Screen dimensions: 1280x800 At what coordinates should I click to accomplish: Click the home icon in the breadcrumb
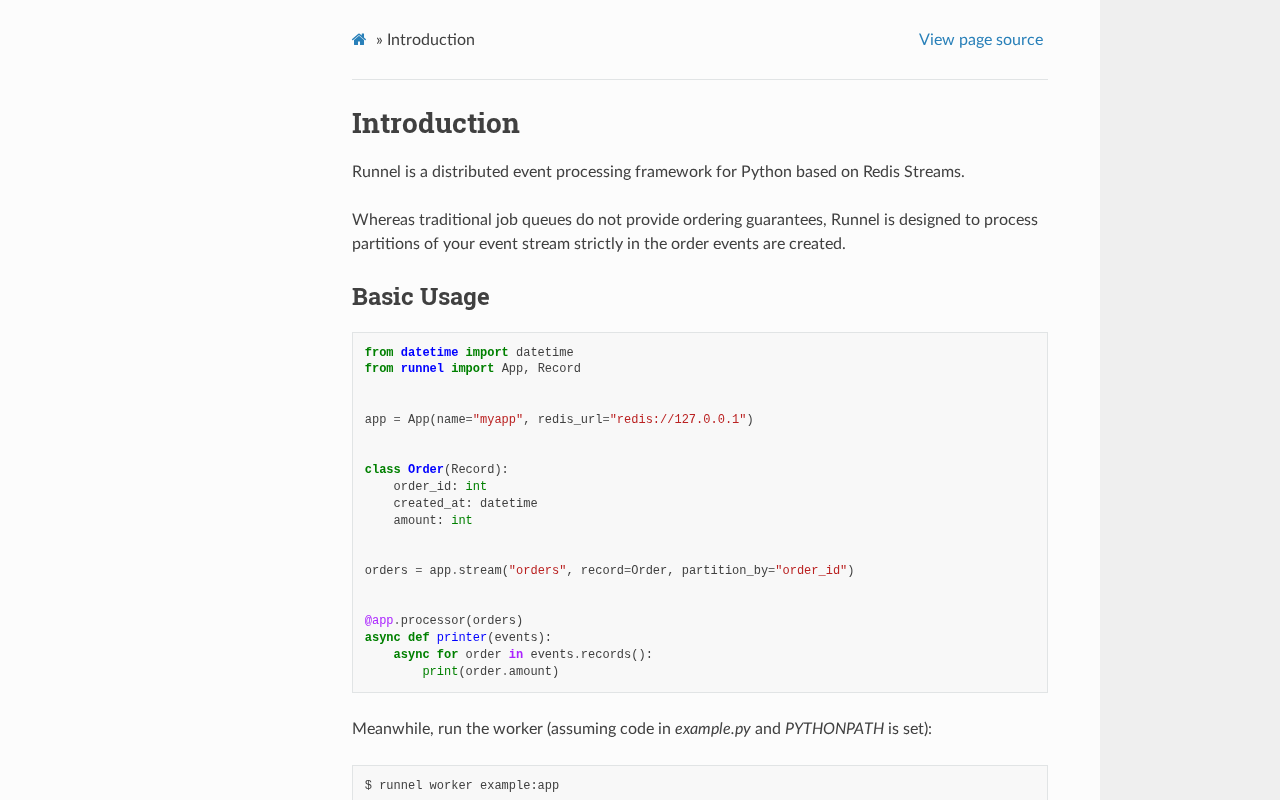[x=359, y=40]
